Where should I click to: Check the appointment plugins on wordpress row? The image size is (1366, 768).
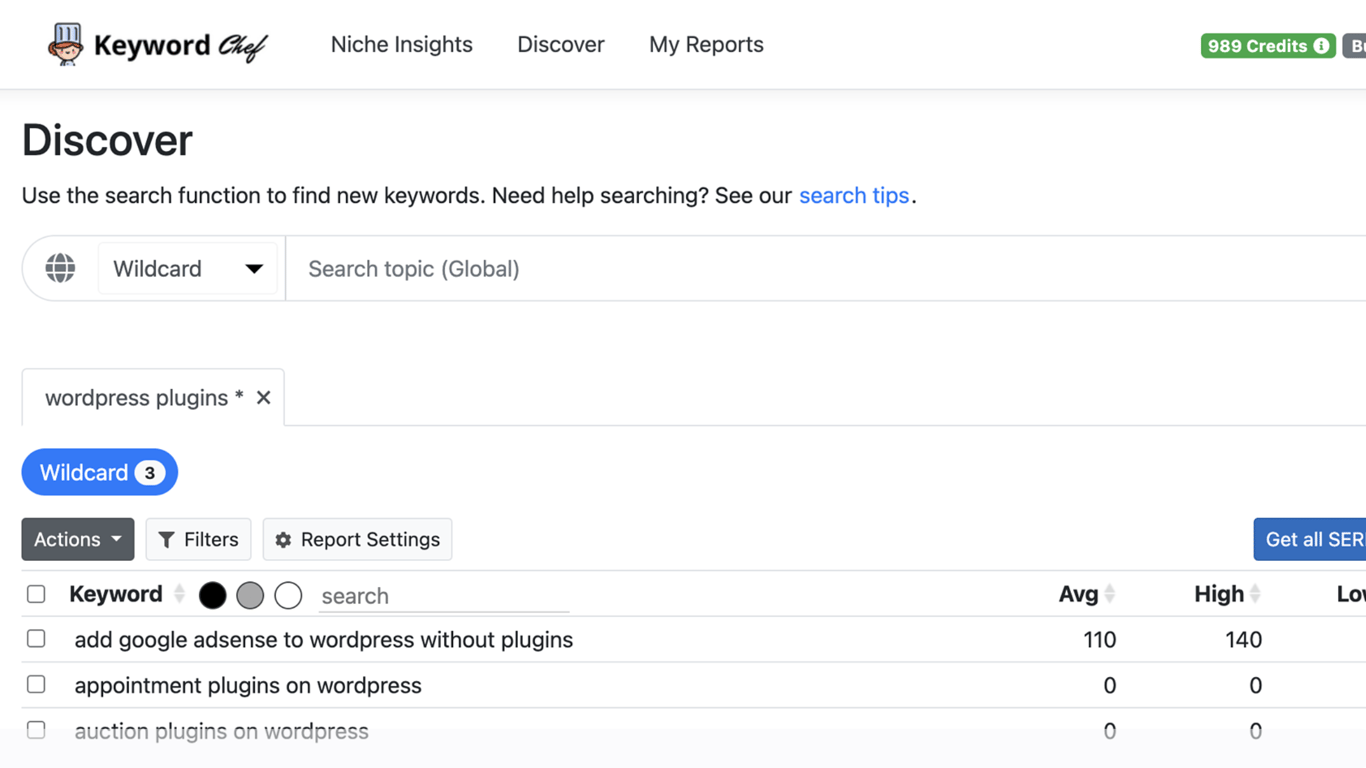[36, 685]
